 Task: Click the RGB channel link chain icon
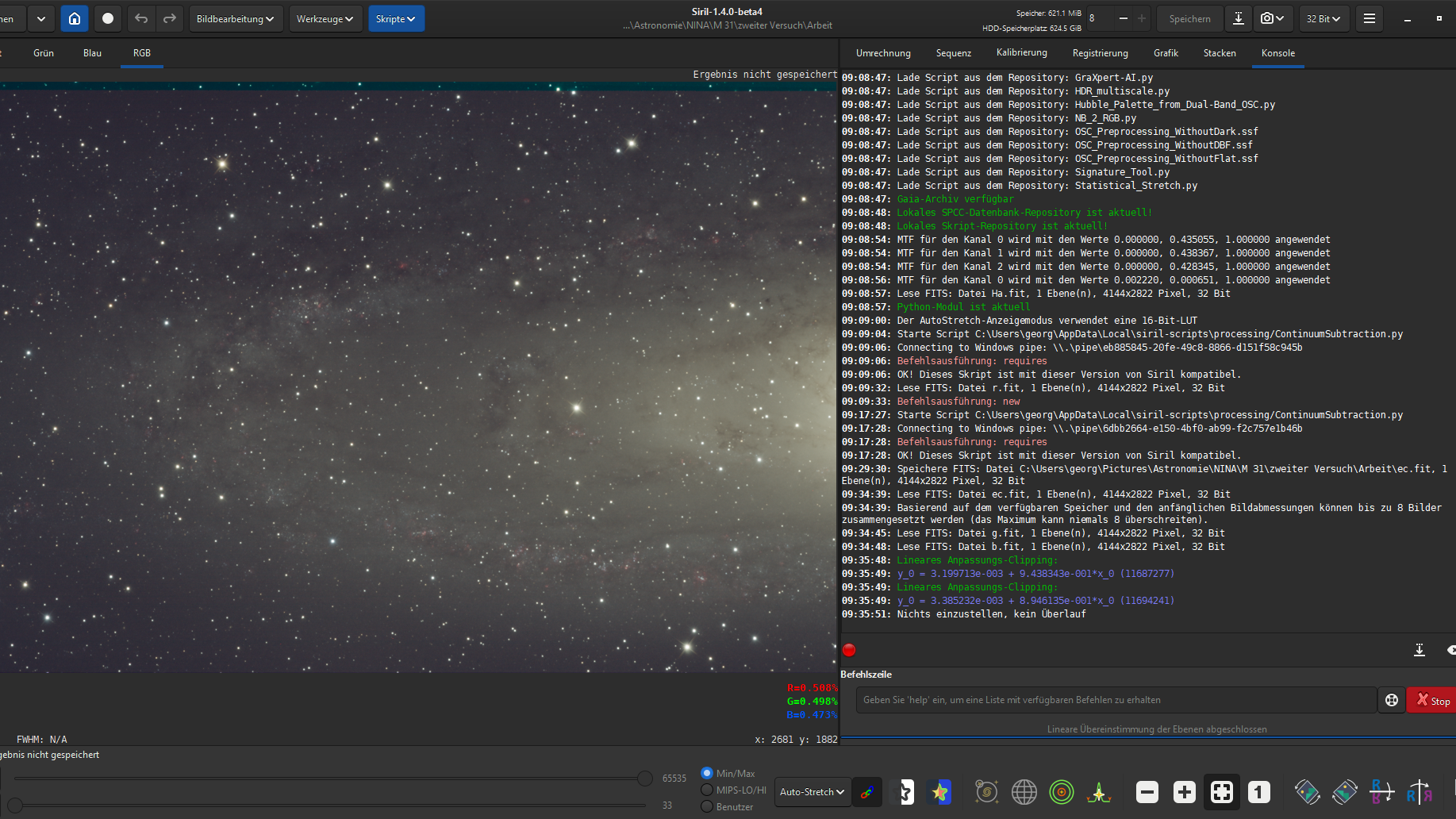pos(866,791)
